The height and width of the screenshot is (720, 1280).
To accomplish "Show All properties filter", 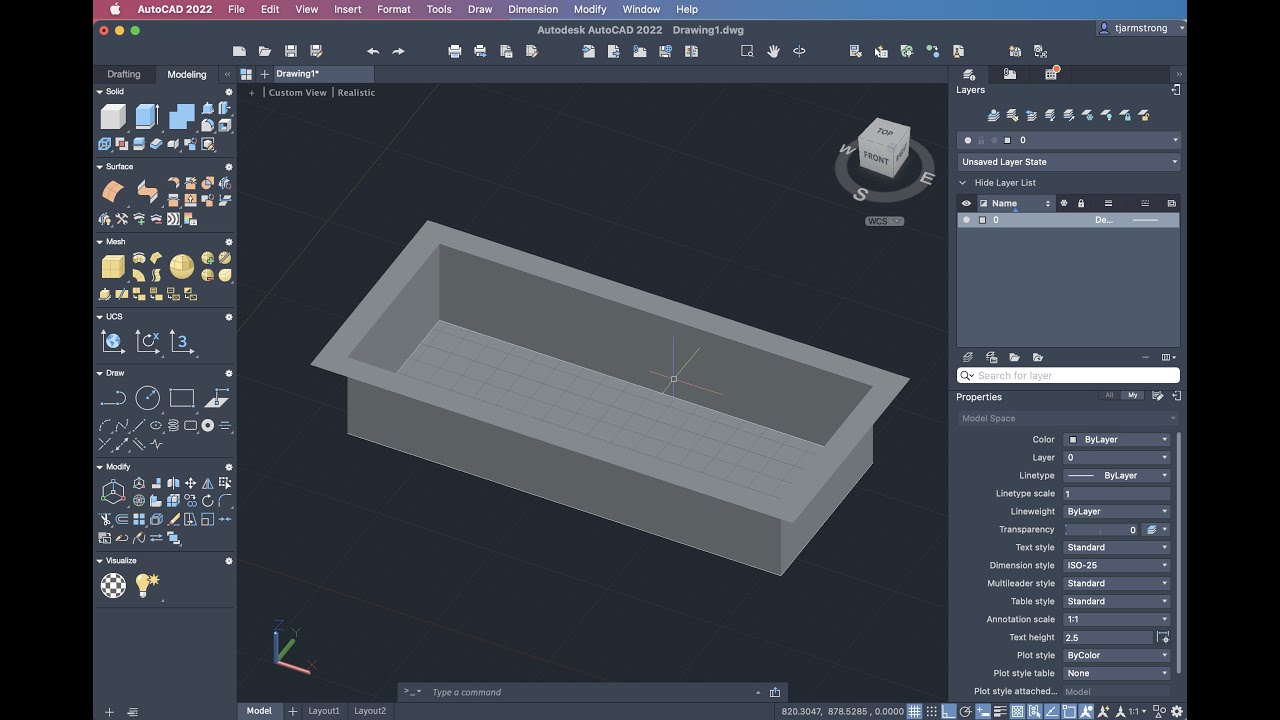I will click(1109, 396).
